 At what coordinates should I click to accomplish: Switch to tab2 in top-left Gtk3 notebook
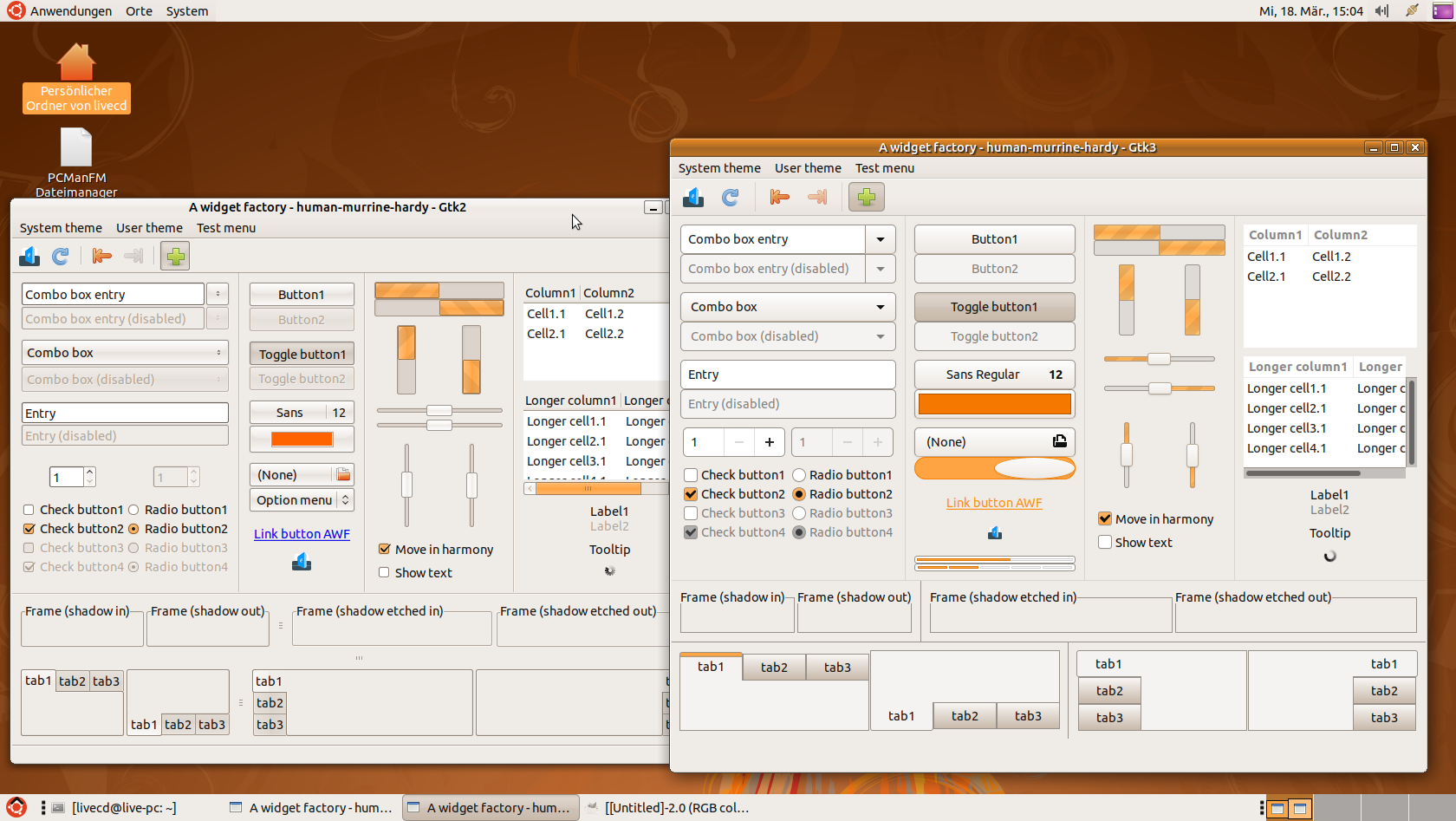(774, 668)
